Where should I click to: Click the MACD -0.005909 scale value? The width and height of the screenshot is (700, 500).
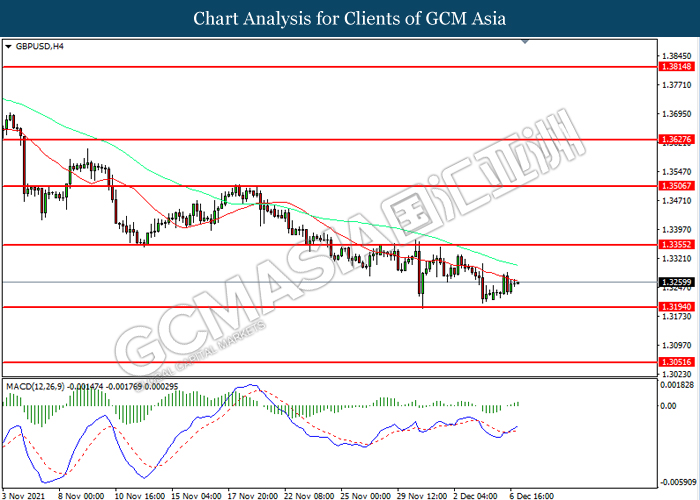[x=678, y=482]
